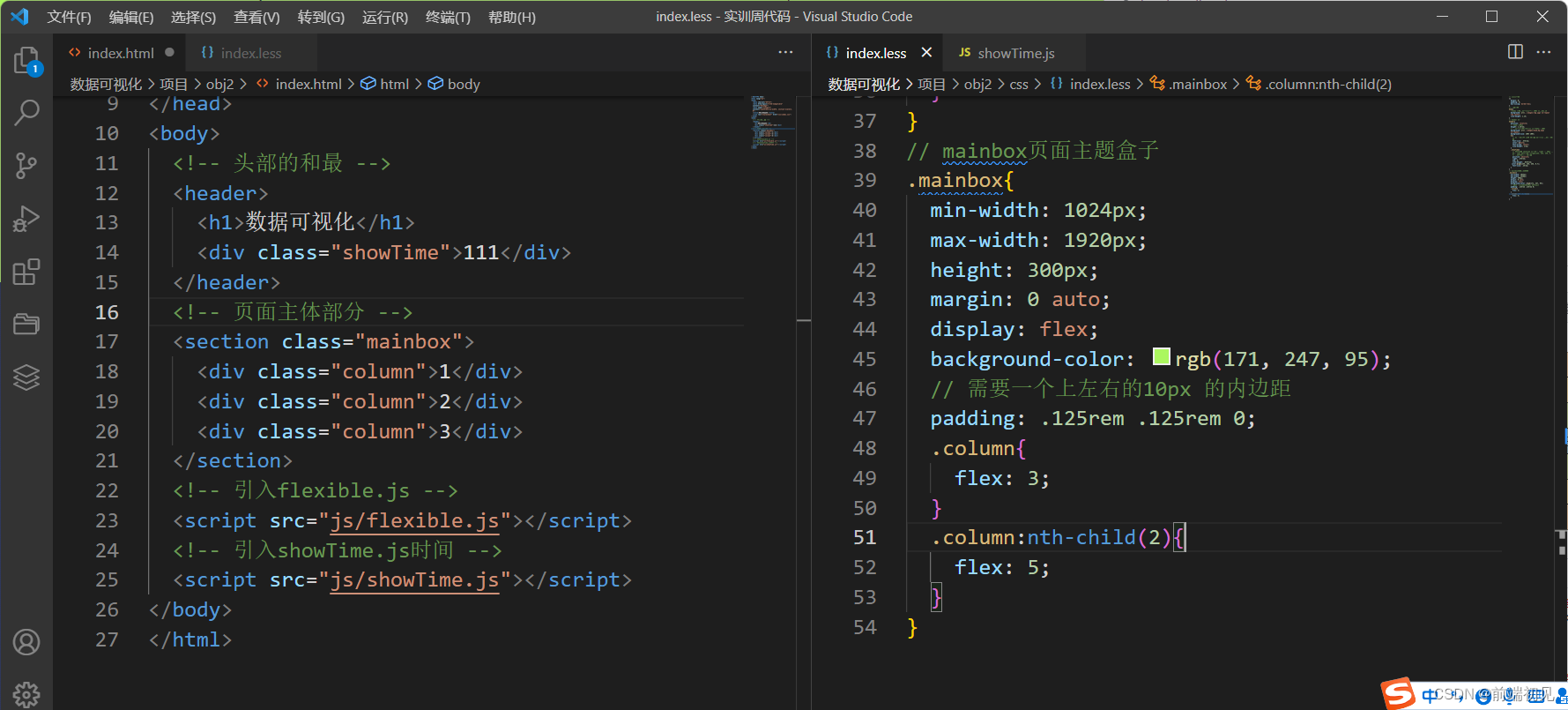Open more actions for left editor group
The width and height of the screenshot is (1568, 710).
[785, 52]
